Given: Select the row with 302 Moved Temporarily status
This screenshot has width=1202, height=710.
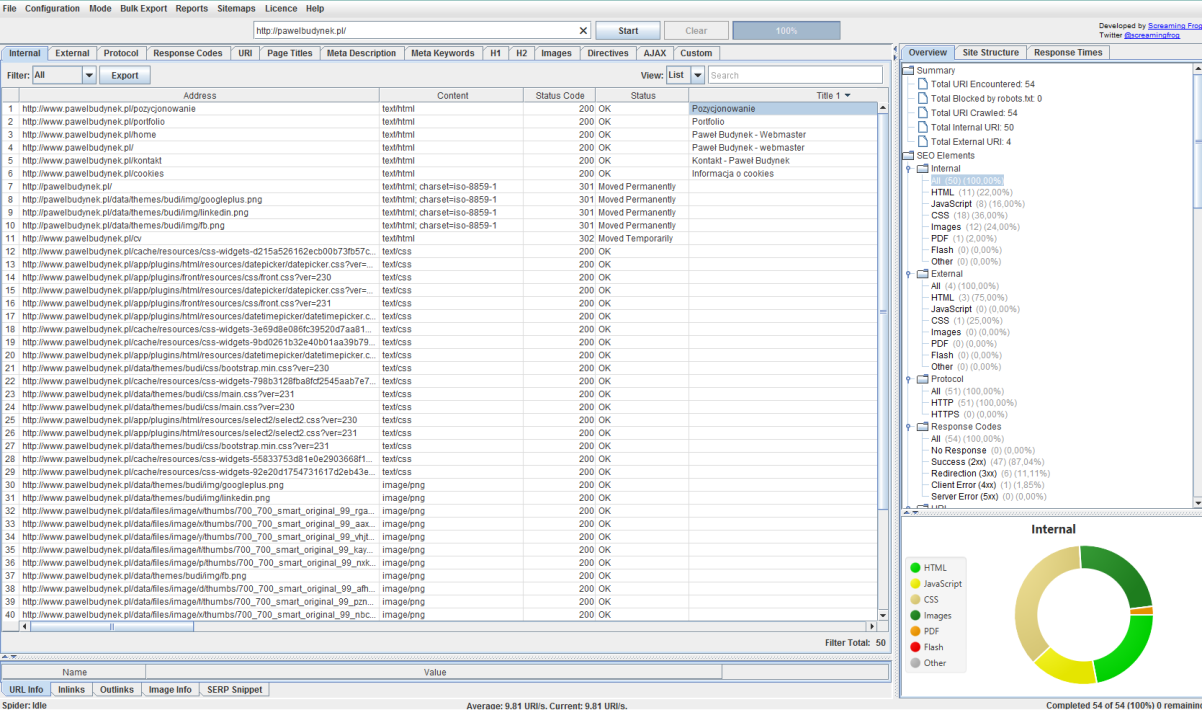Looking at the screenshot, I should coord(440,238).
